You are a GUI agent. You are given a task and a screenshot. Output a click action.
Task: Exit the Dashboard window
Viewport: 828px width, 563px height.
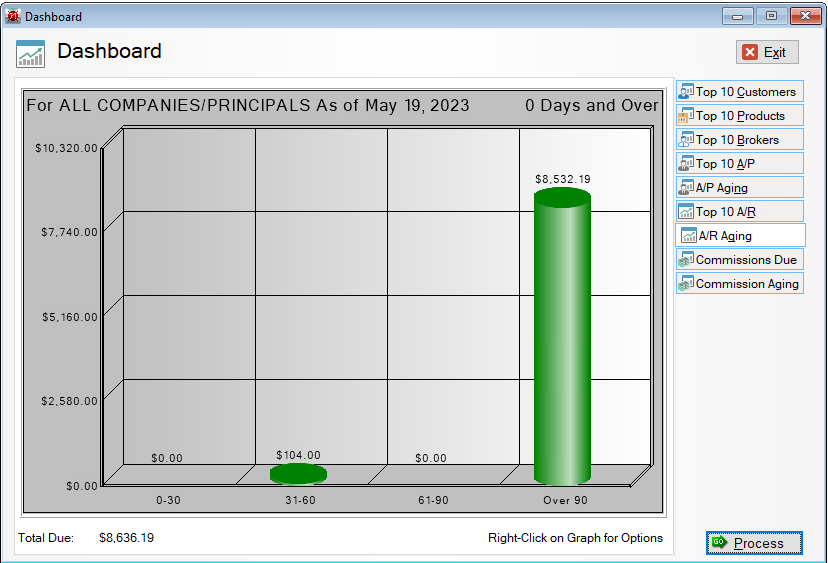(767, 52)
